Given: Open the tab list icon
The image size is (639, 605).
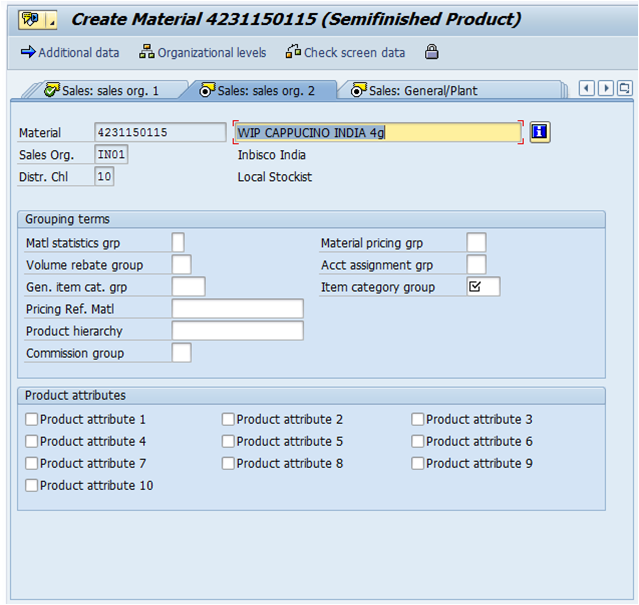Looking at the screenshot, I should 624,89.
